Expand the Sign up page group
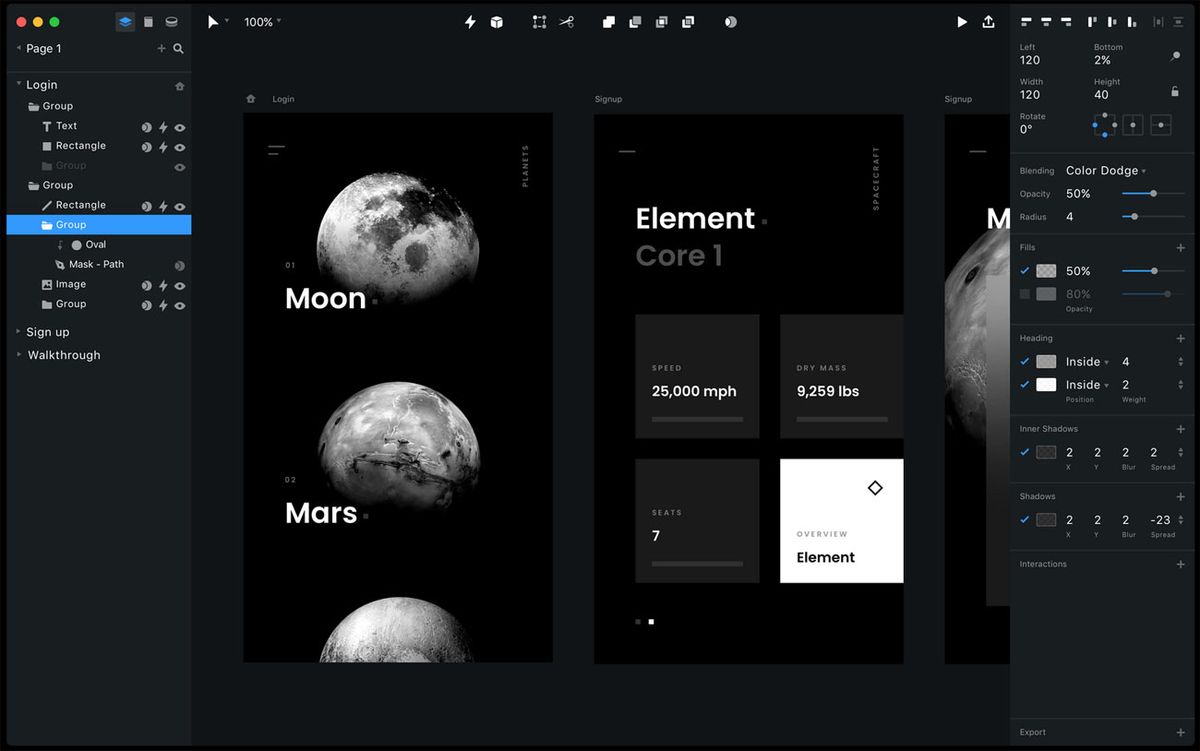 click(18, 331)
